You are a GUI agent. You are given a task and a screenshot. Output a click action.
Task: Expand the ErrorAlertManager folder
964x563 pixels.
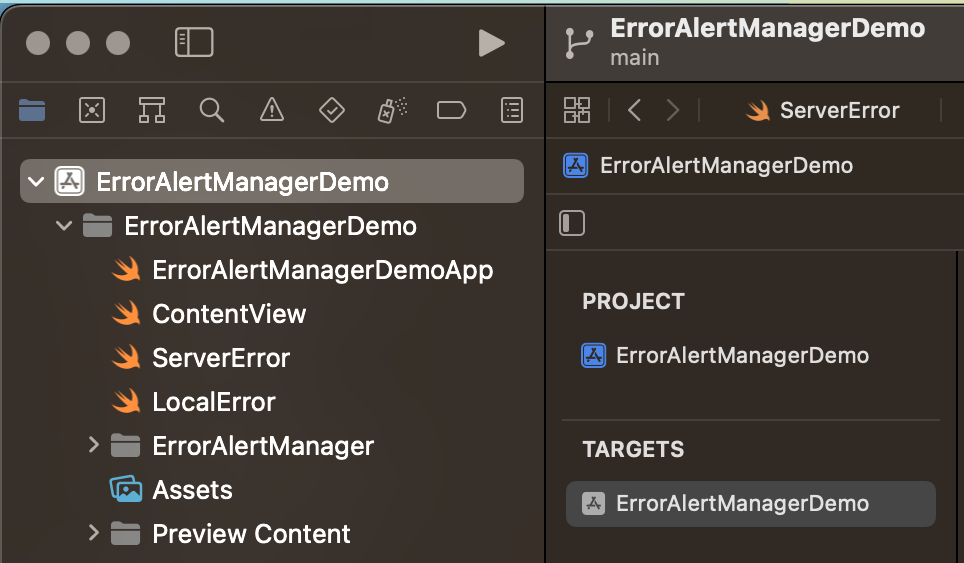click(94, 445)
